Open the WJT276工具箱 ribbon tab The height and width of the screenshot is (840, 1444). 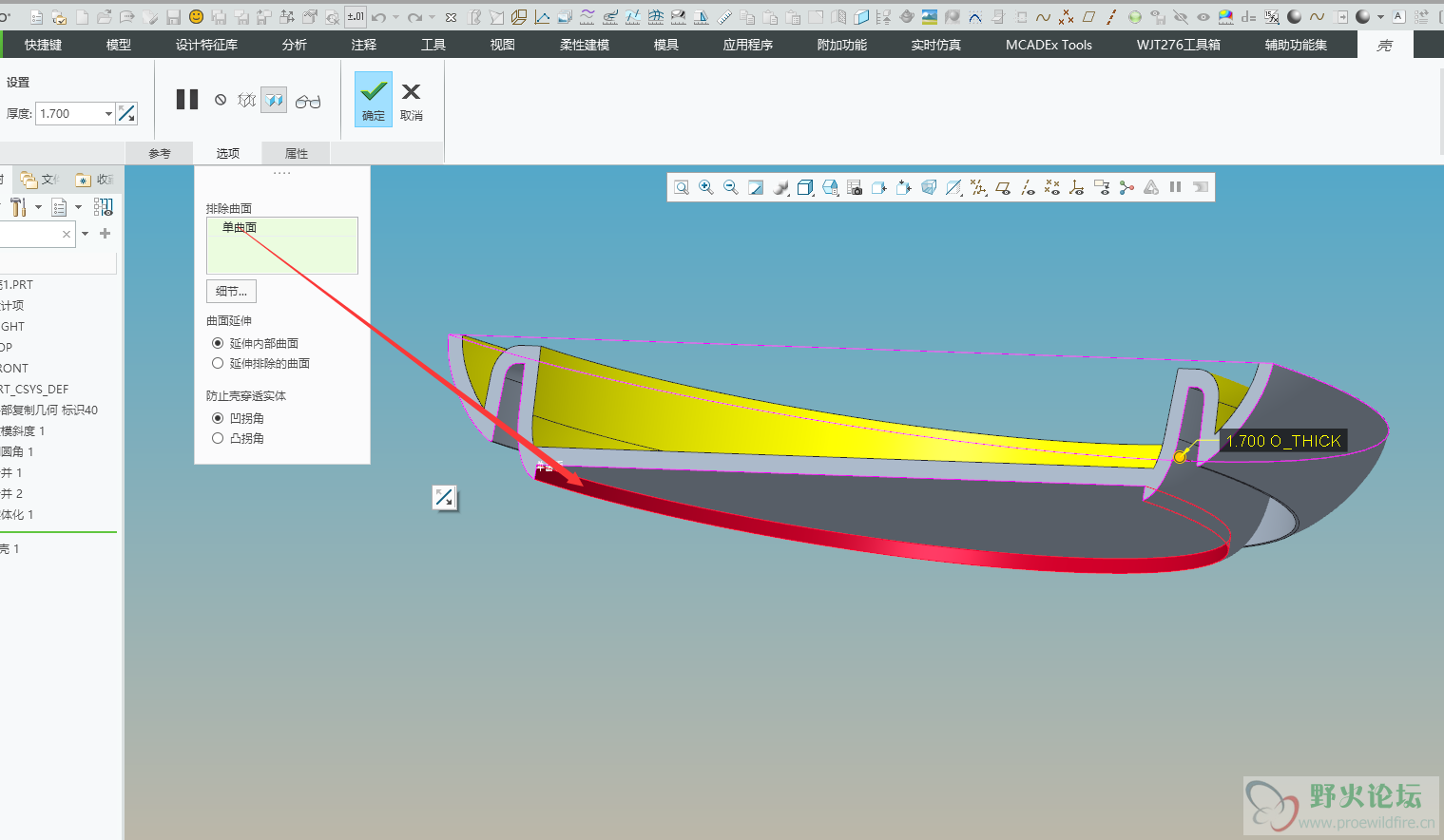click(x=1179, y=45)
